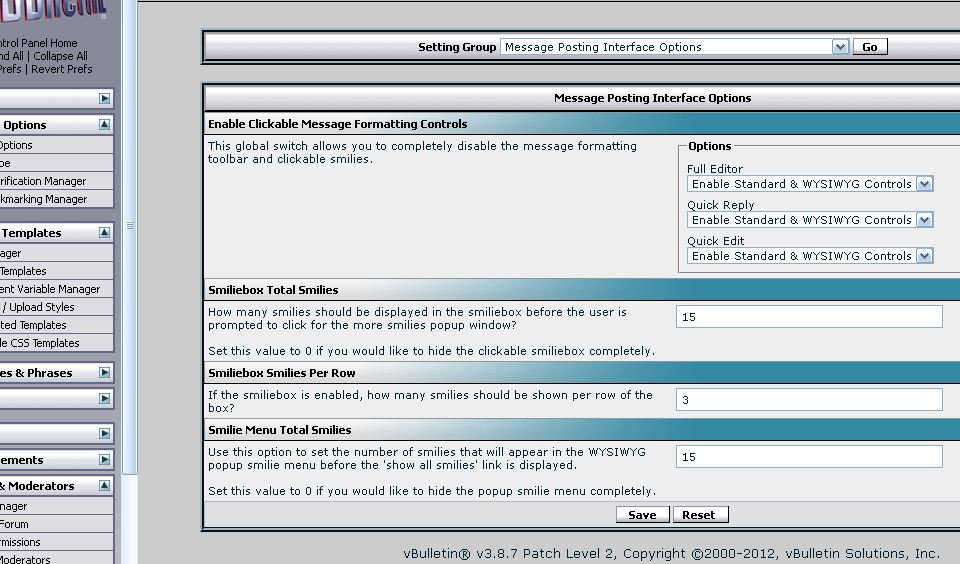Open Replacement Variable Manager in the sidebar
The height and width of the screenshot is (564, 960).
tap(50, 289)
